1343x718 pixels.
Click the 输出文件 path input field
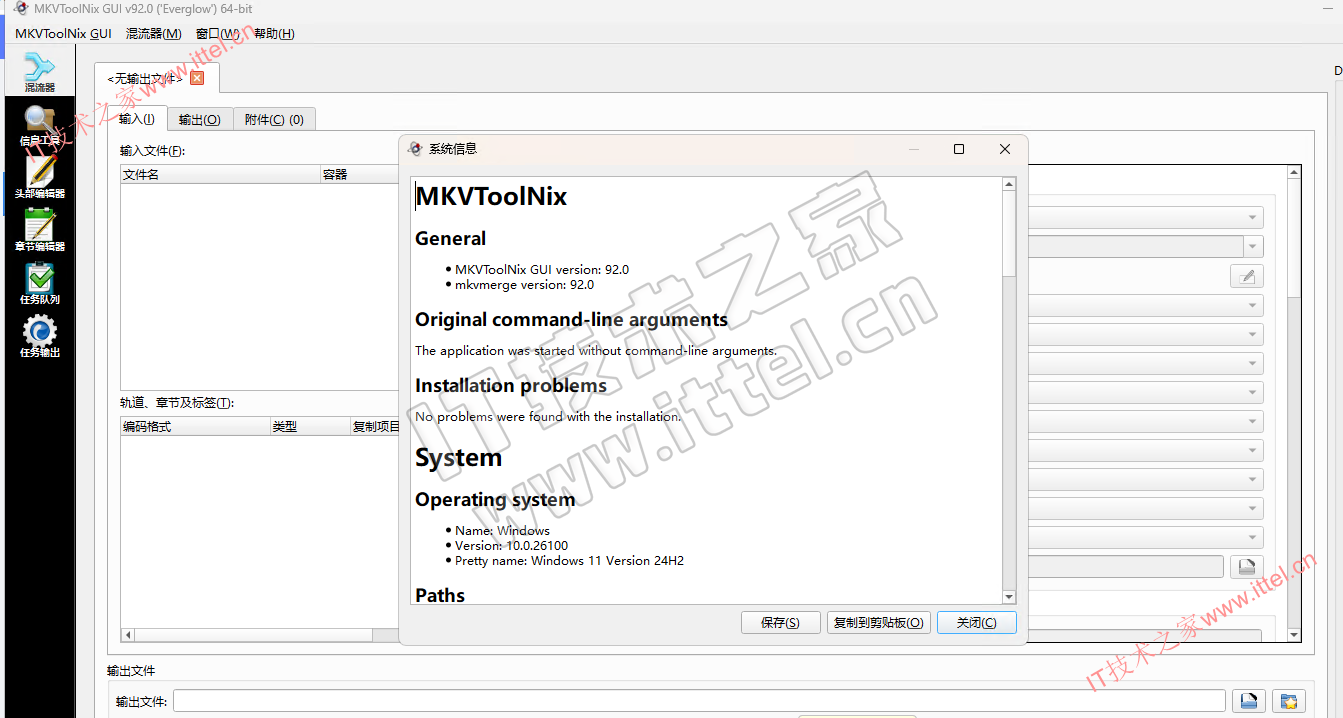click(x=699, y=701)
